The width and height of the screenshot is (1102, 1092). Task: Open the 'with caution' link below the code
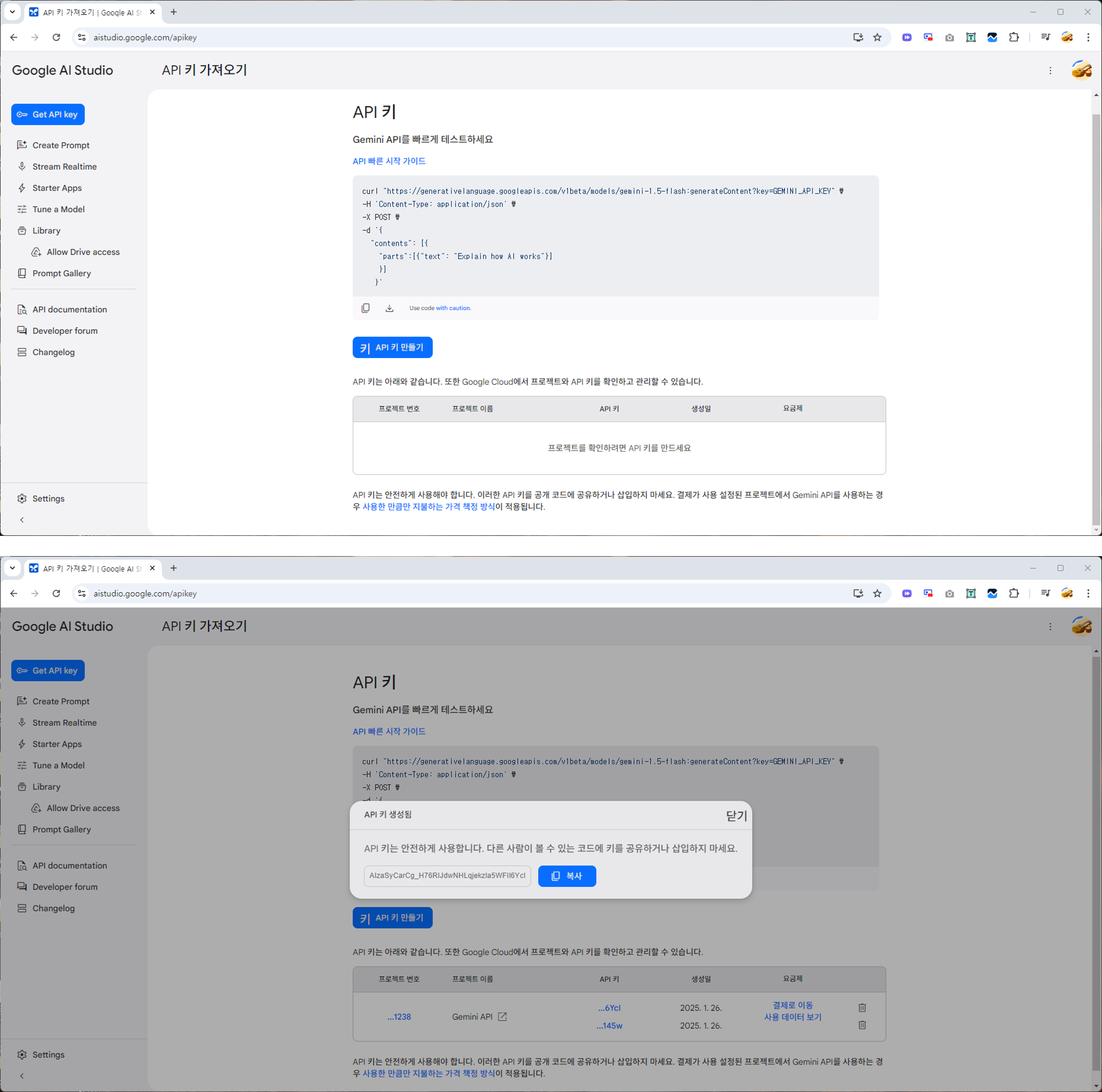click(454, 308)
